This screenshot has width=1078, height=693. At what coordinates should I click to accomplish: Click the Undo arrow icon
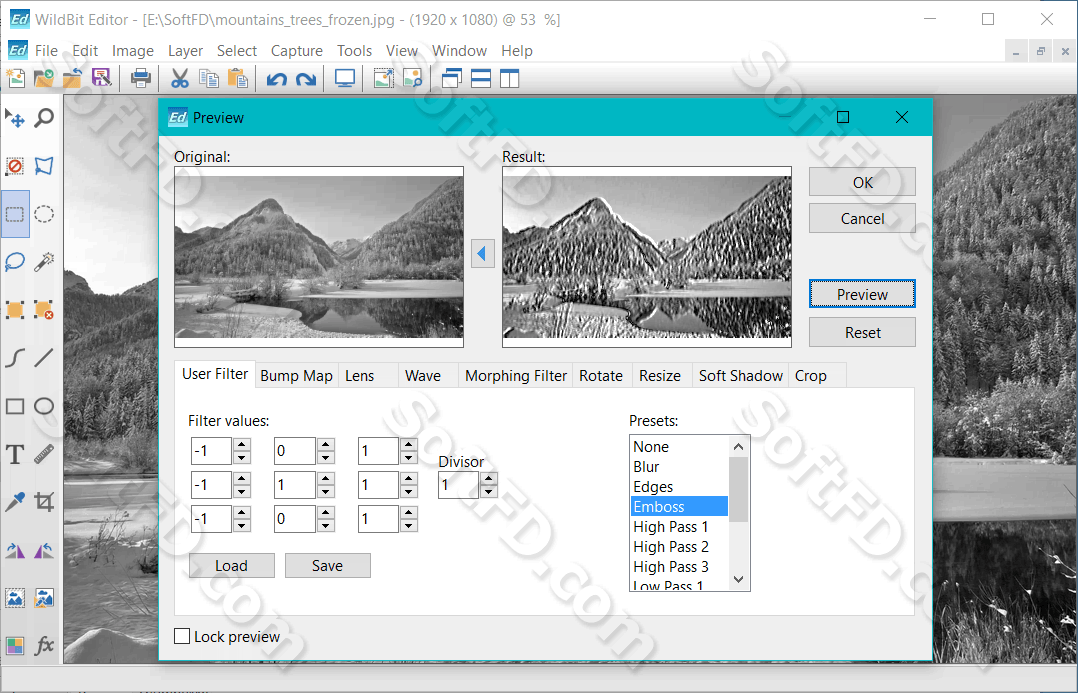(x=276, y=79)
